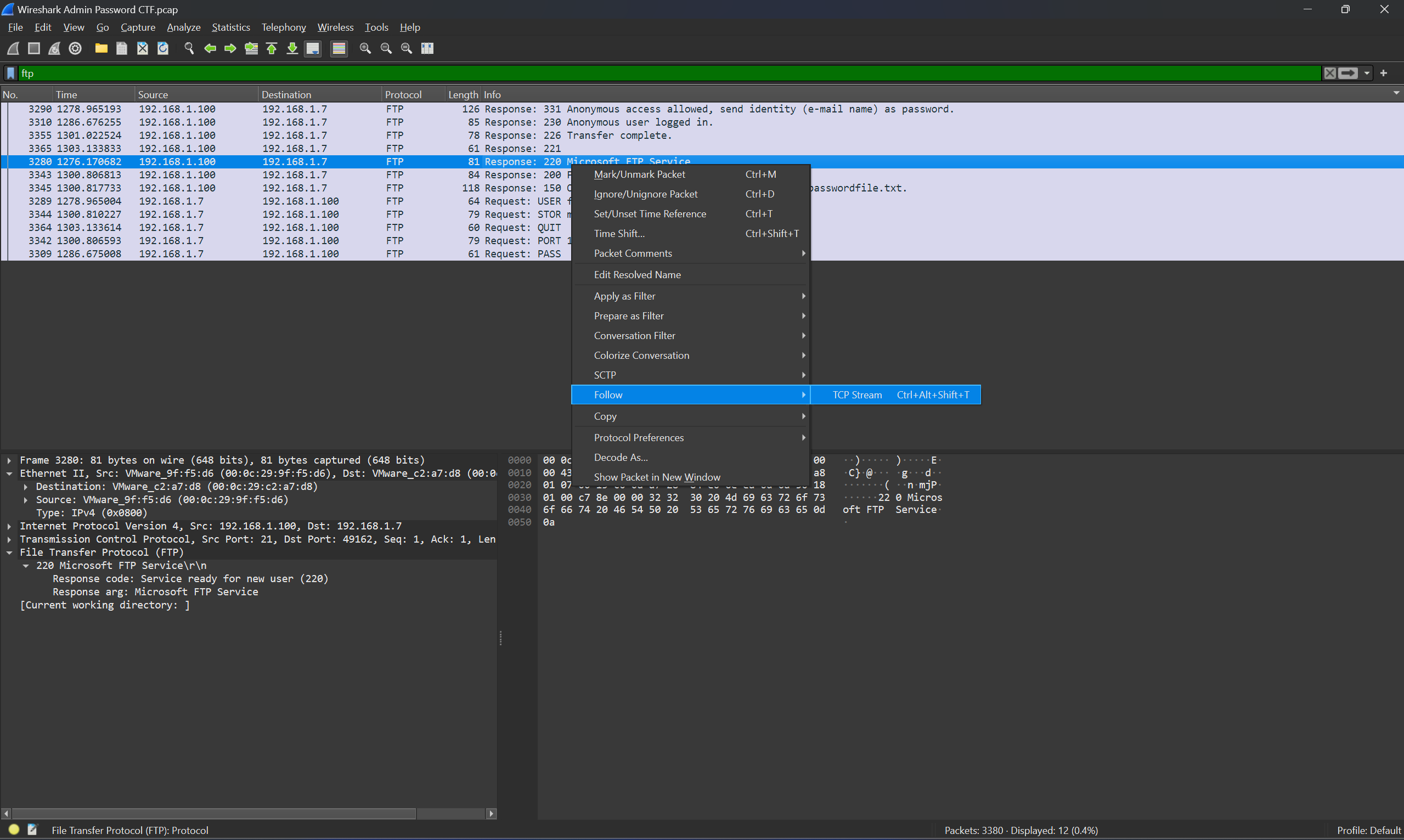
Task: Stop capturing packets square icon
Action: 34,49
